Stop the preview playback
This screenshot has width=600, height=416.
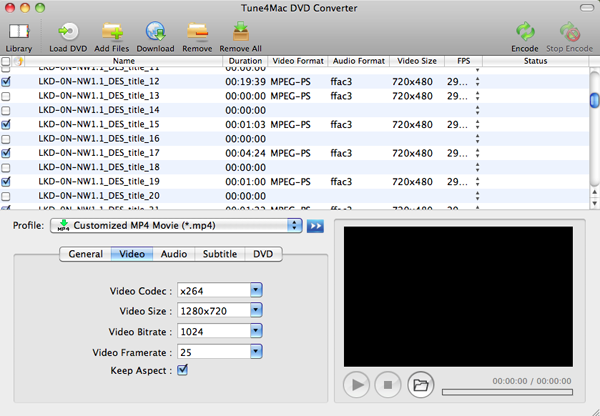click(x=388, y=385)
